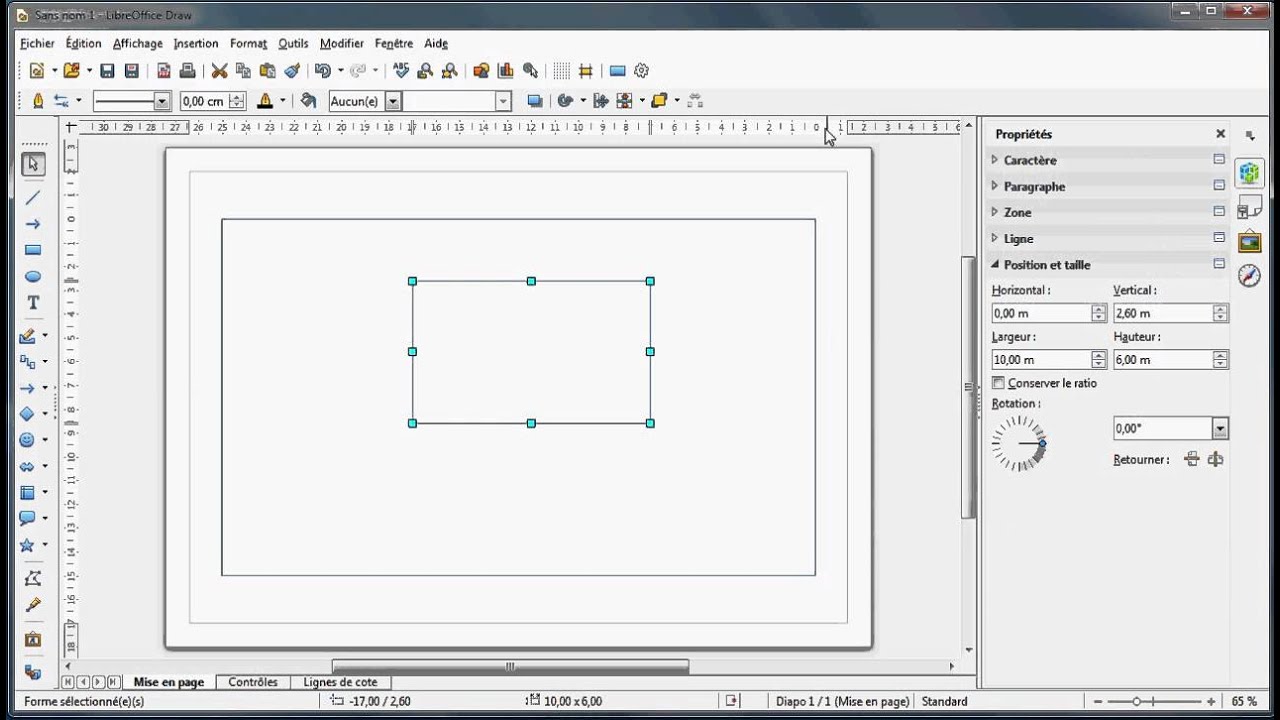Cut selection with the scissors icon
This screenshot has width=1280, height=720.
[219, 71]
